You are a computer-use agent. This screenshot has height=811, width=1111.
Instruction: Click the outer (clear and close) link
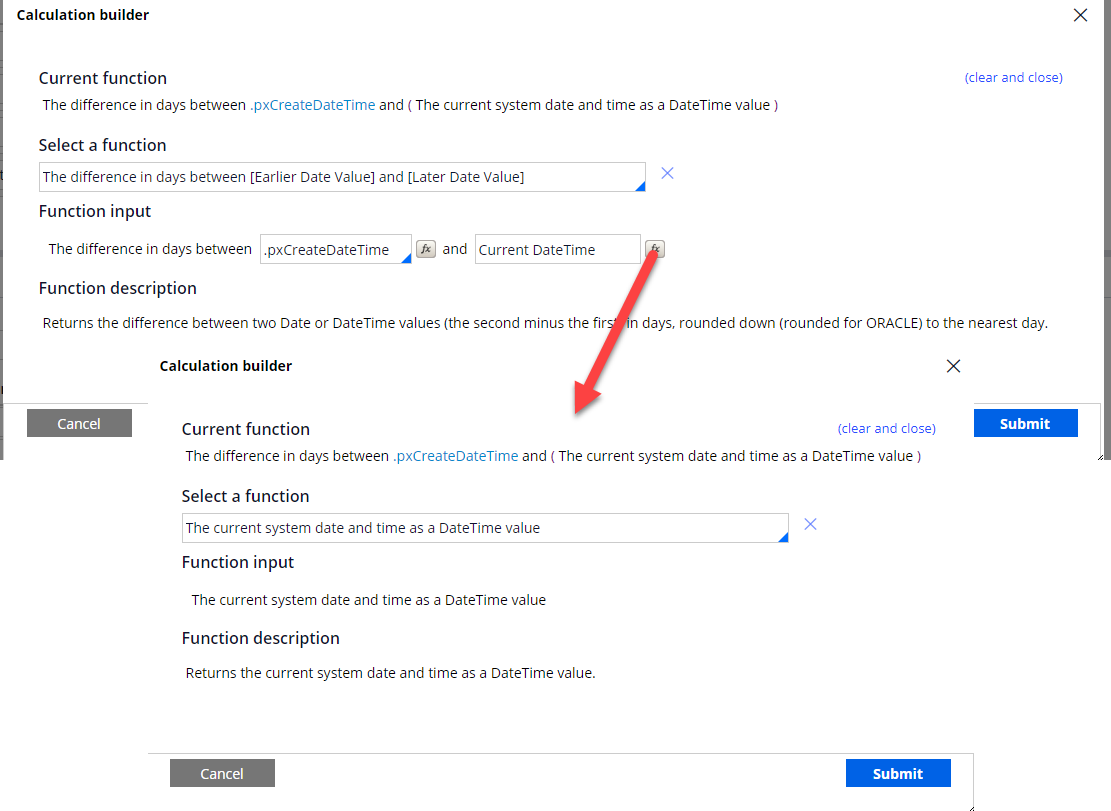(1013, 77)
